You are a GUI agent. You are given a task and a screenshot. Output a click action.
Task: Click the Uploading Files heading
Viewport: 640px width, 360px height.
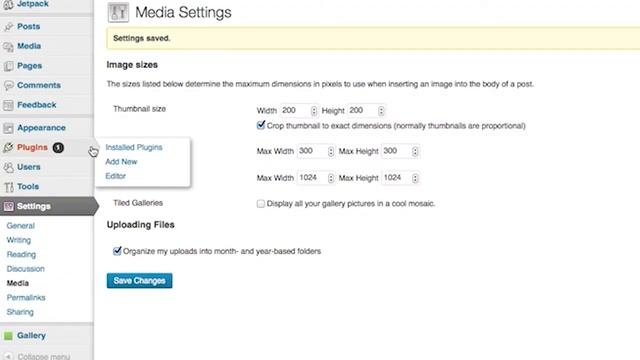[x=140, y=225]
